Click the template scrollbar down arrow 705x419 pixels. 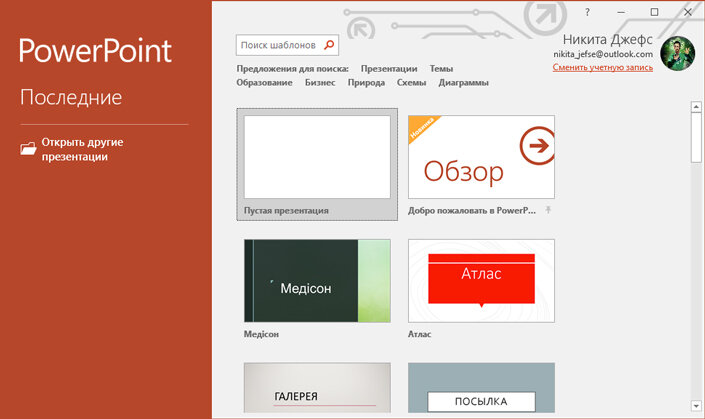pos(696,406)
